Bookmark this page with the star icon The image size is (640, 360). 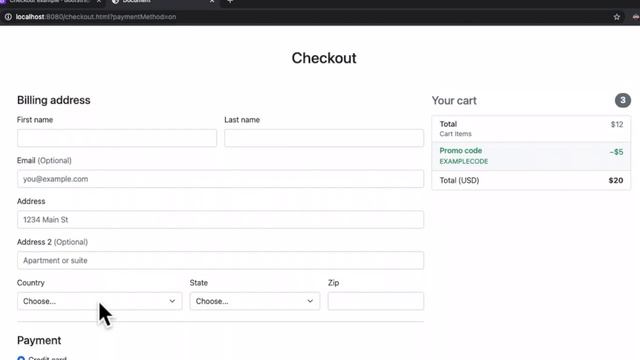point(616,17)
